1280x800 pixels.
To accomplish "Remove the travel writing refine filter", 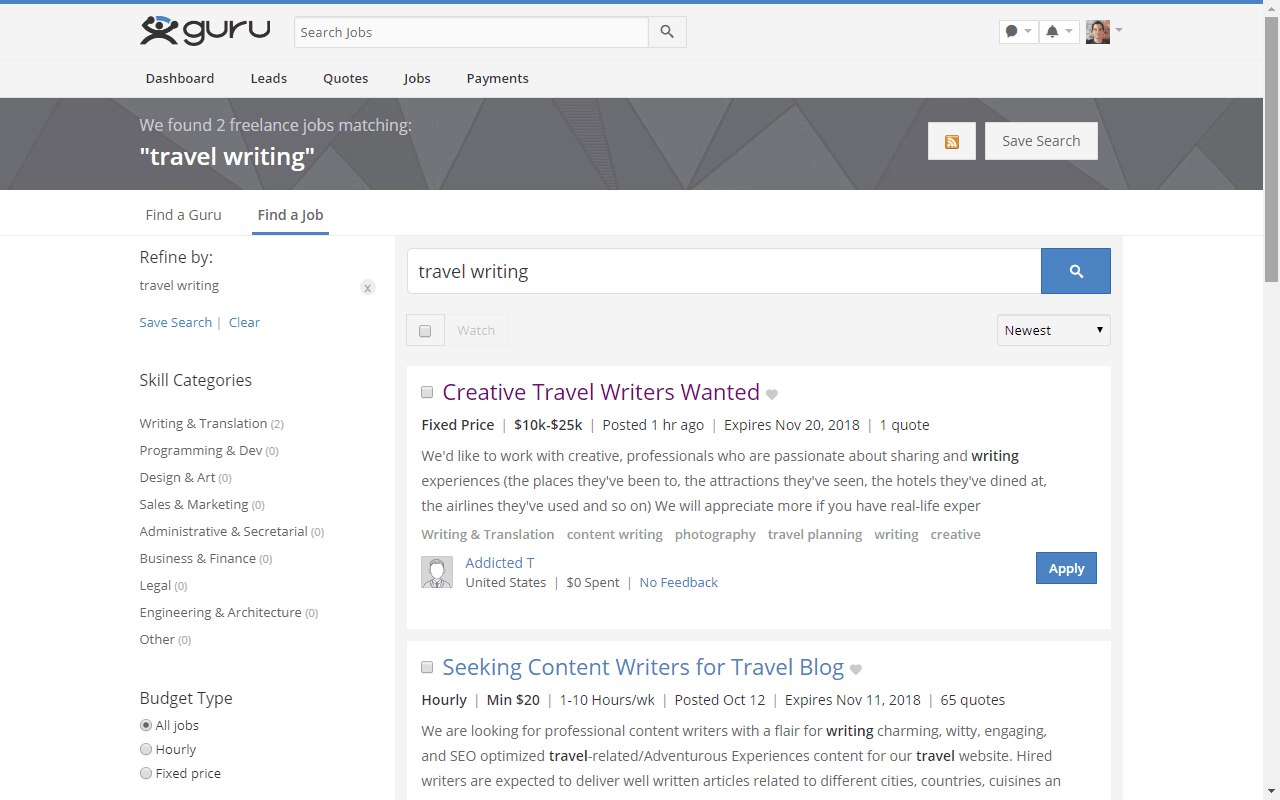I will point(368,288).
